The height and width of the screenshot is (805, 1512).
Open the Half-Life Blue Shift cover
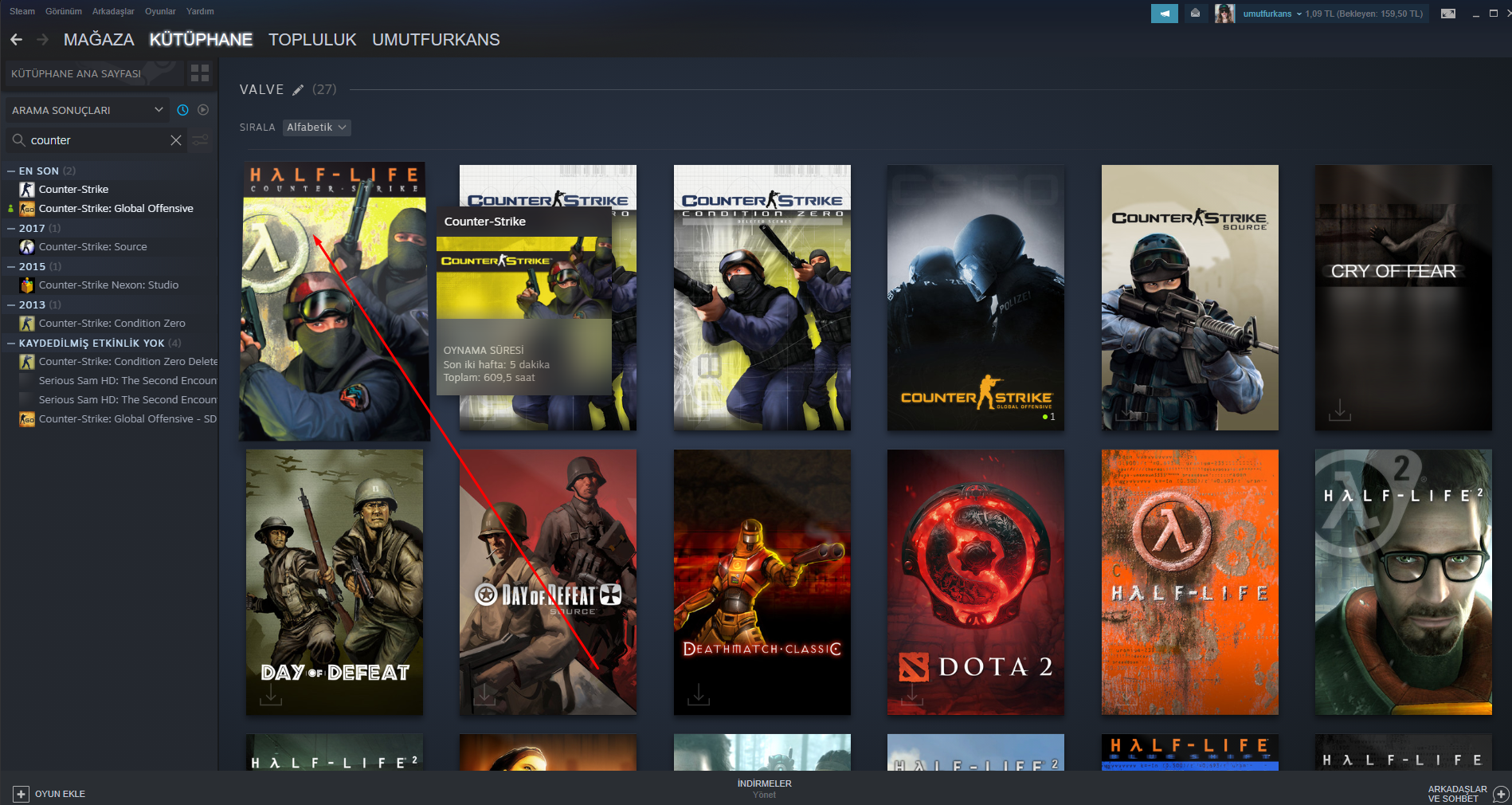pyautogui.click(x=1190, y=752)
